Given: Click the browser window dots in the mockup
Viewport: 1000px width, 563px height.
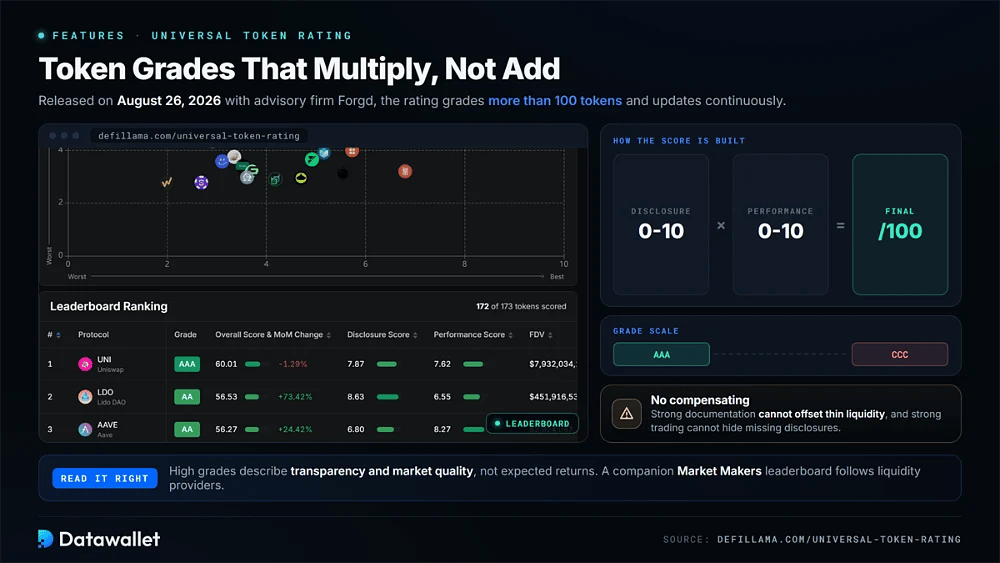Looking at the screenshot, I should (64, 135).
